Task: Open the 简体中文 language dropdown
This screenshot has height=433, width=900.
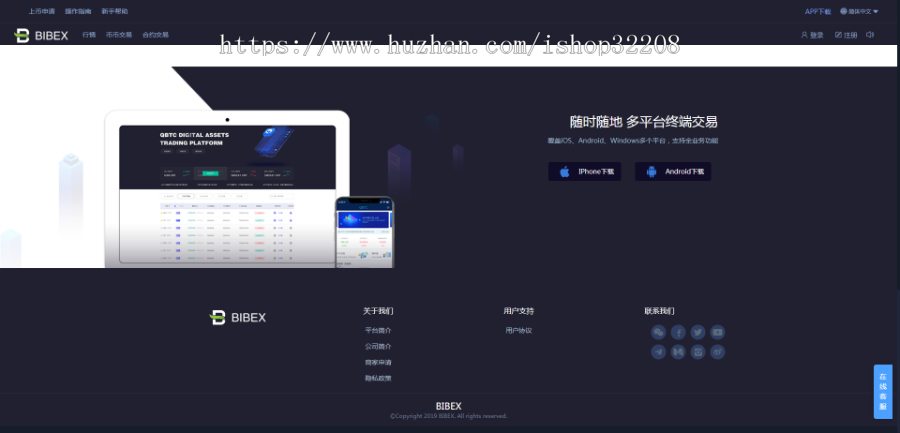Action: coord(859,11)
